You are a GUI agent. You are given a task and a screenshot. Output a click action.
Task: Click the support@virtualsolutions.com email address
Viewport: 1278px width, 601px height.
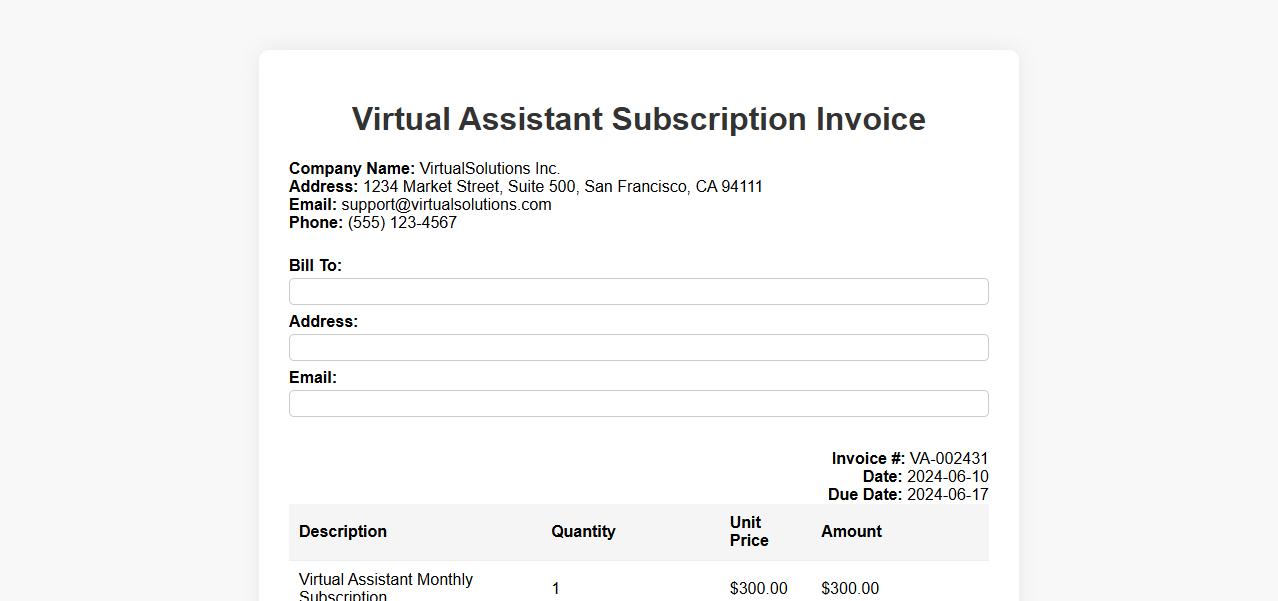click(446, 204)
